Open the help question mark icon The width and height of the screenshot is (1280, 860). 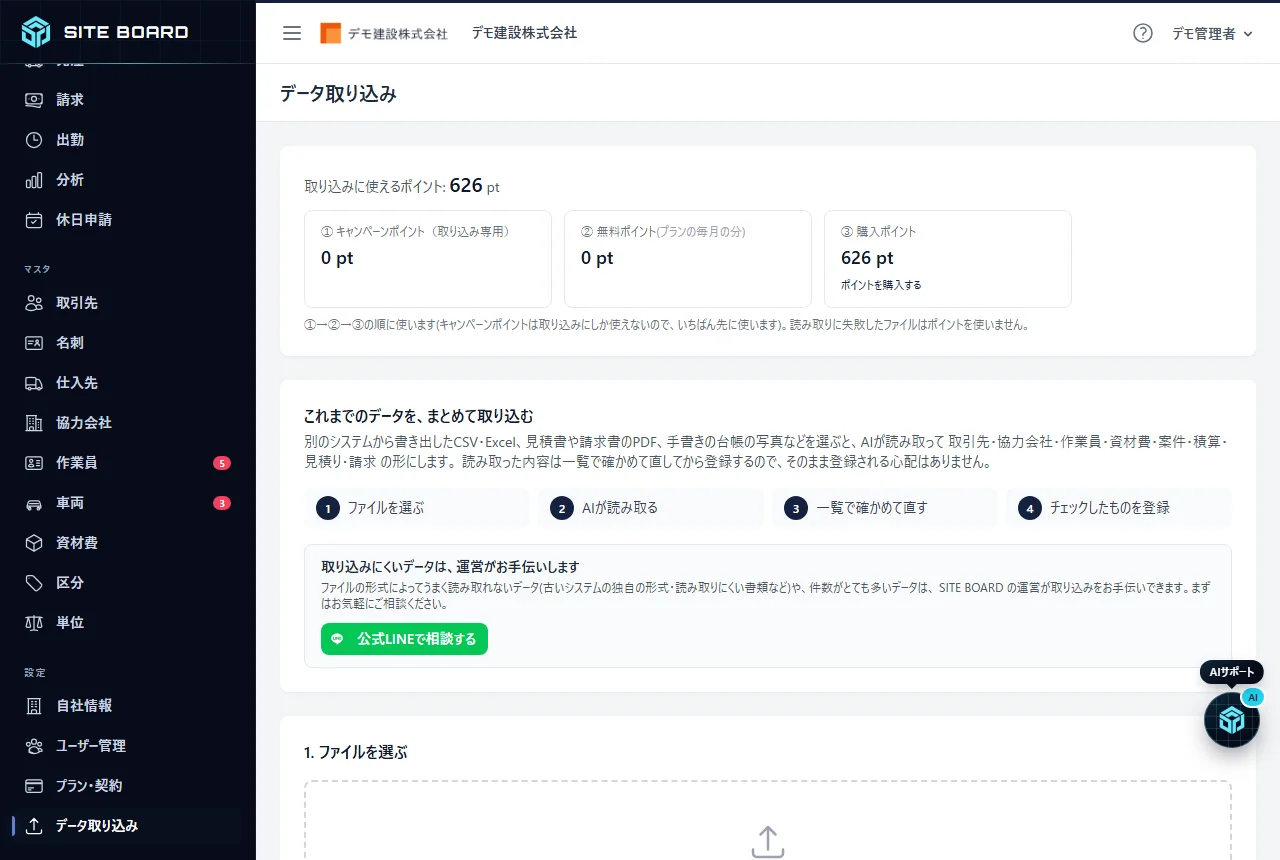click(1143, 33)
